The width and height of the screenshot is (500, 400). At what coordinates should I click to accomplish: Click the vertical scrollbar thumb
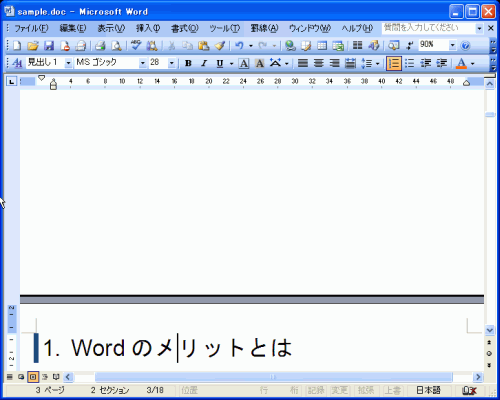[490, 115]
